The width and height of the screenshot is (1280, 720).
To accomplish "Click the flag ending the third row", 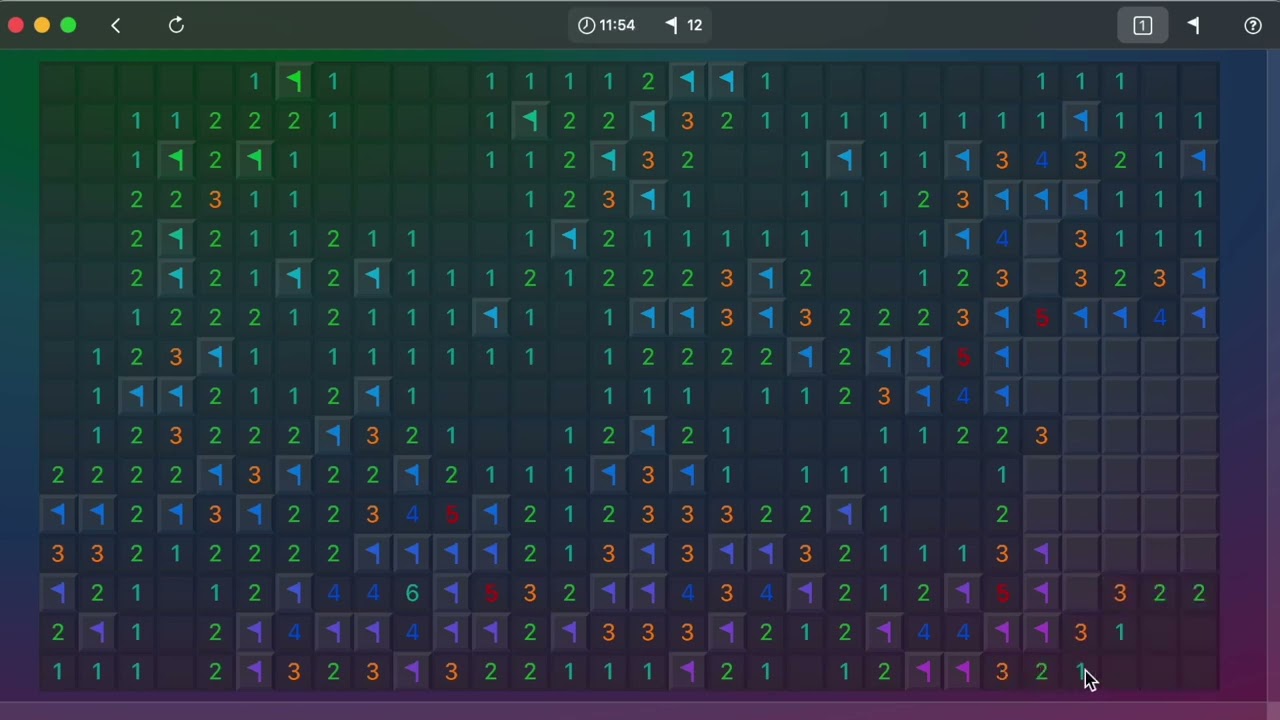I will pos(1199,160).
